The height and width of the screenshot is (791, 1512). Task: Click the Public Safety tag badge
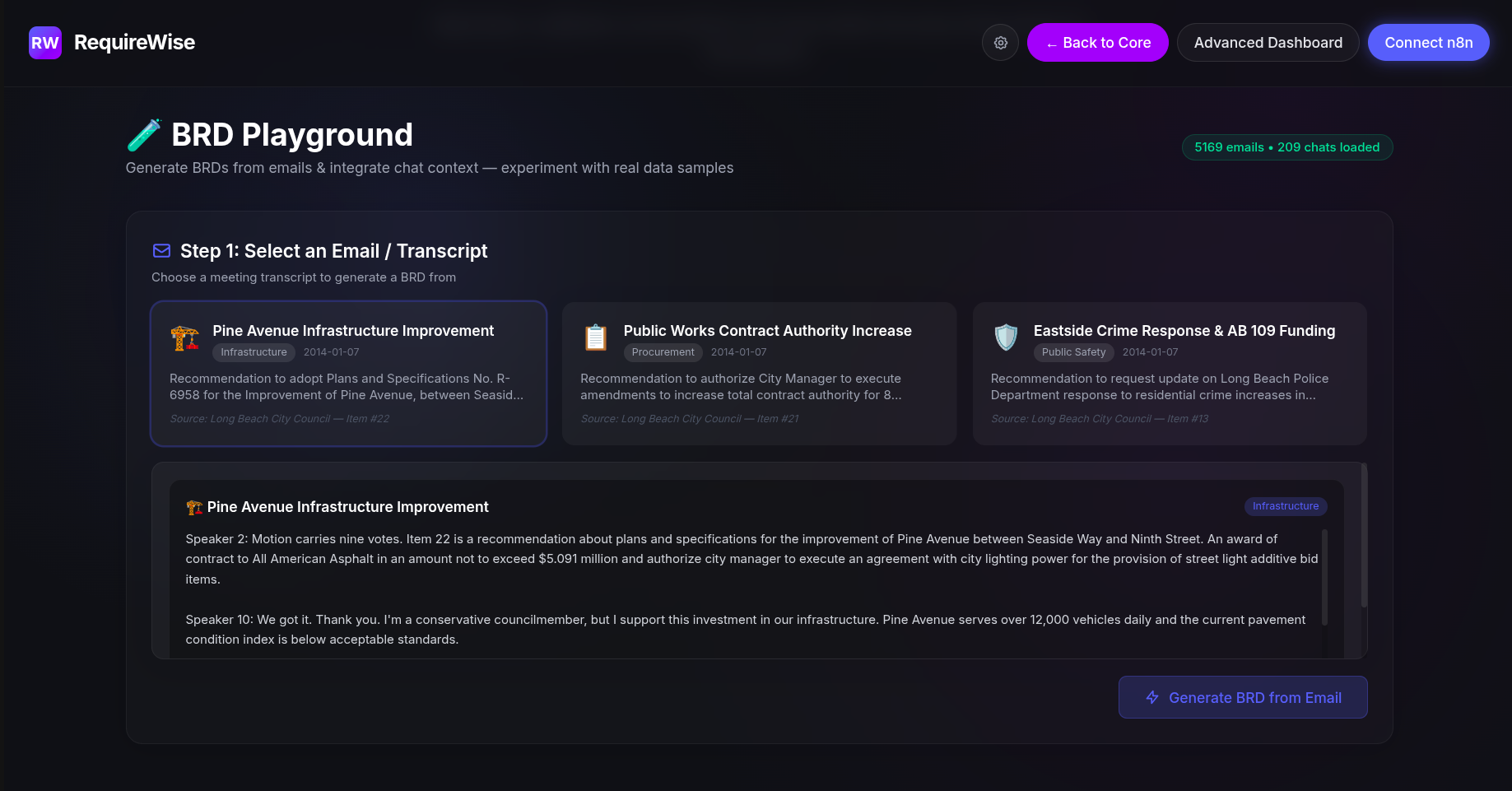click(1073, 352)
